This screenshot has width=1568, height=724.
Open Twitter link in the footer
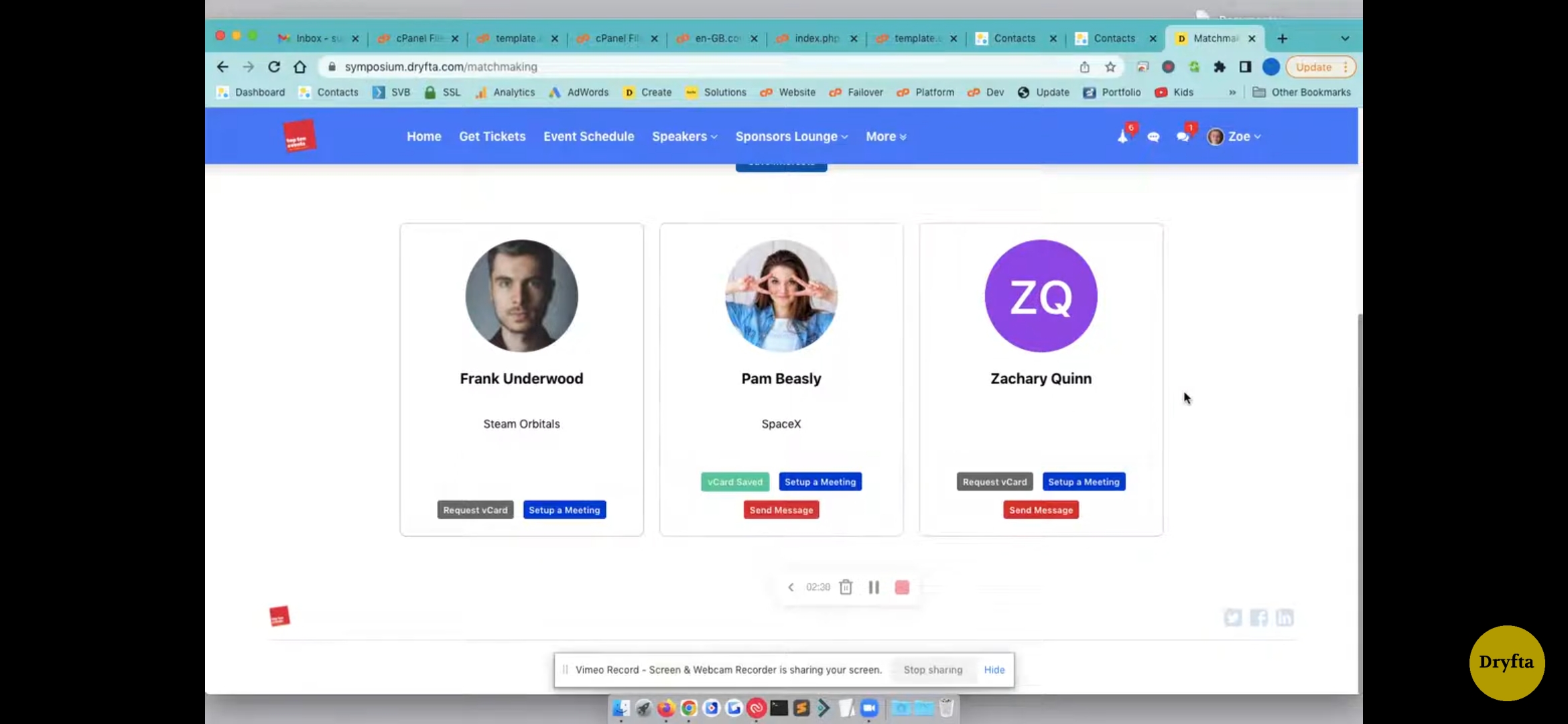1233,617
